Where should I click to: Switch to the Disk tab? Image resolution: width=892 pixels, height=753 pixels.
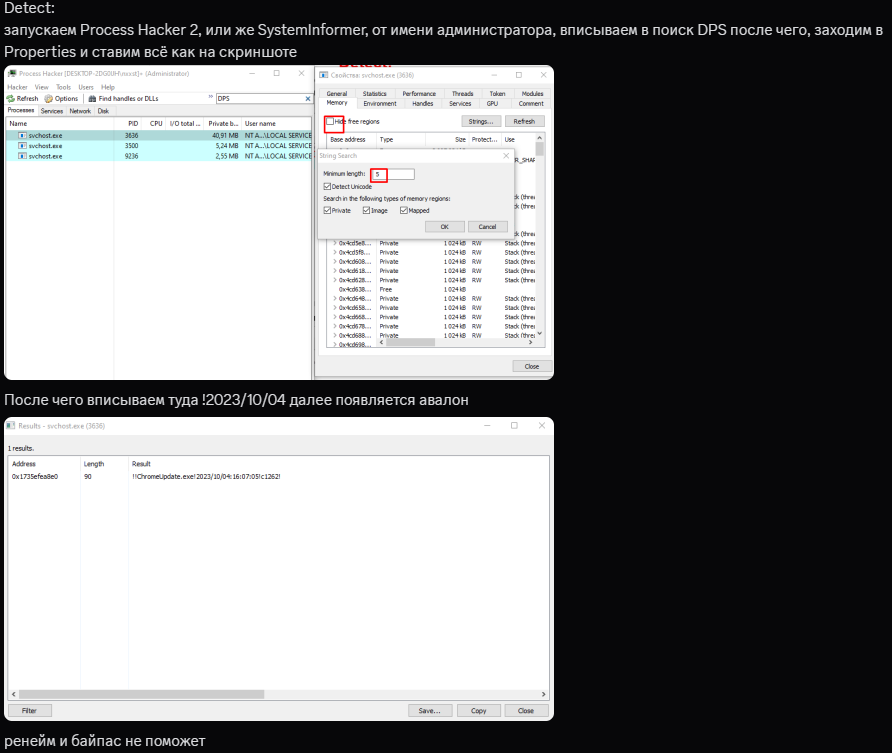(x=103, y=111)
